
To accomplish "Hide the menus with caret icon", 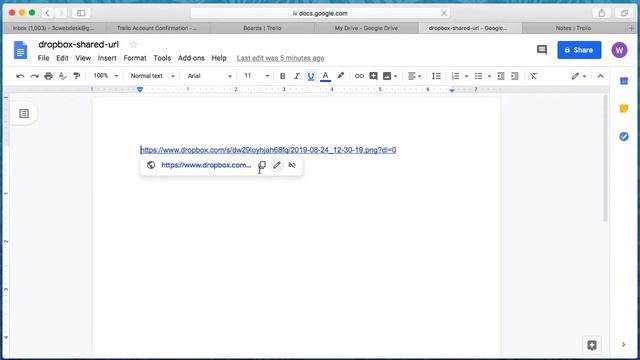I will 600,76.
